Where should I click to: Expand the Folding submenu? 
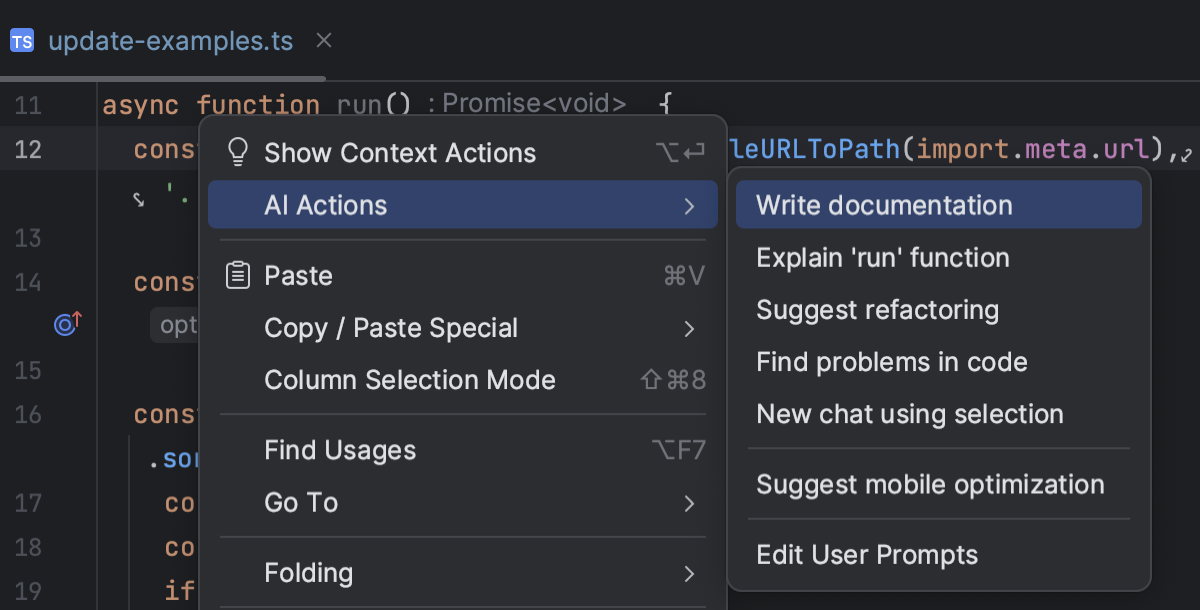689,574
